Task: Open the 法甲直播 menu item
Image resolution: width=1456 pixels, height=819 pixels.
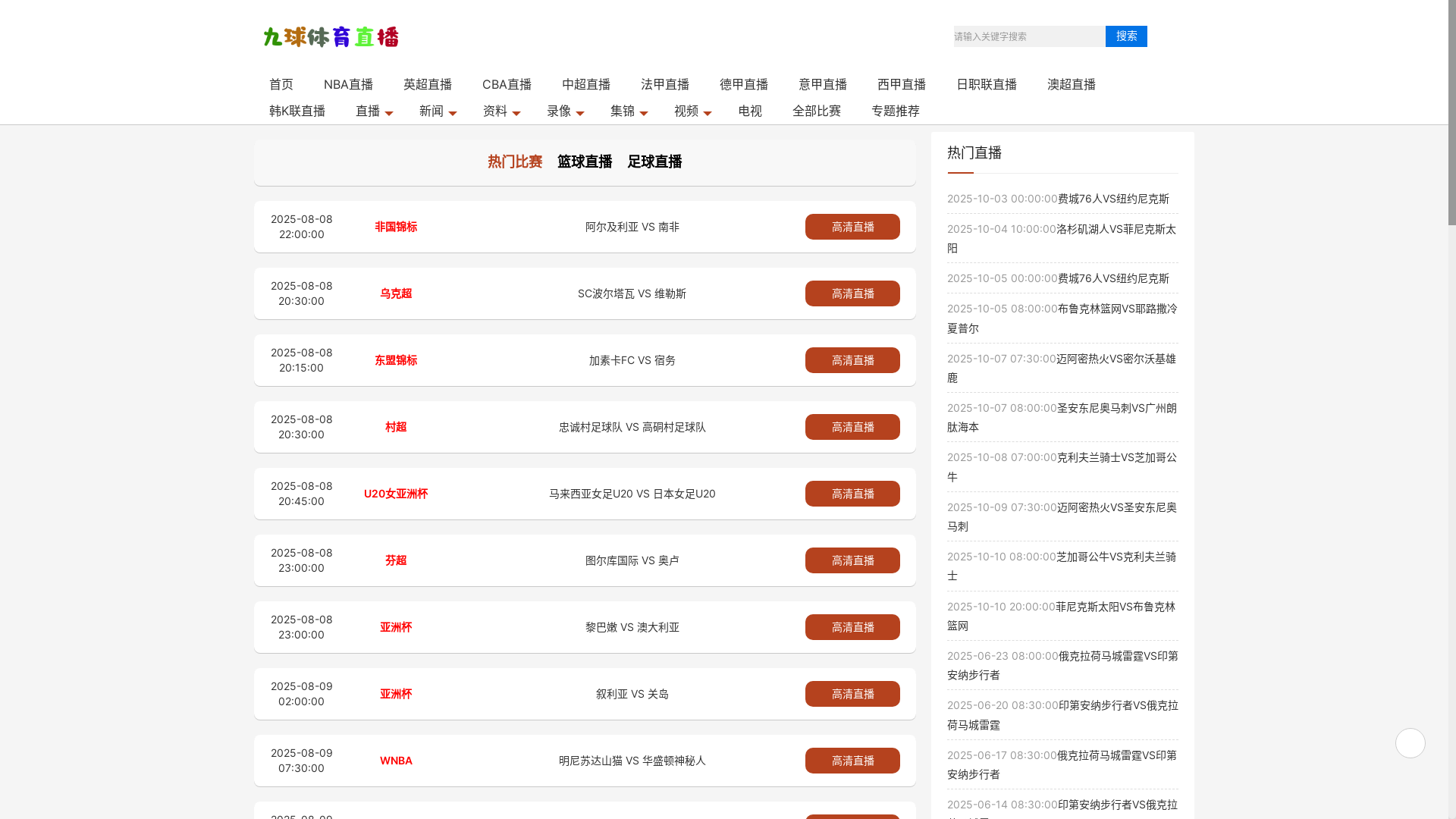Action: 665,84
